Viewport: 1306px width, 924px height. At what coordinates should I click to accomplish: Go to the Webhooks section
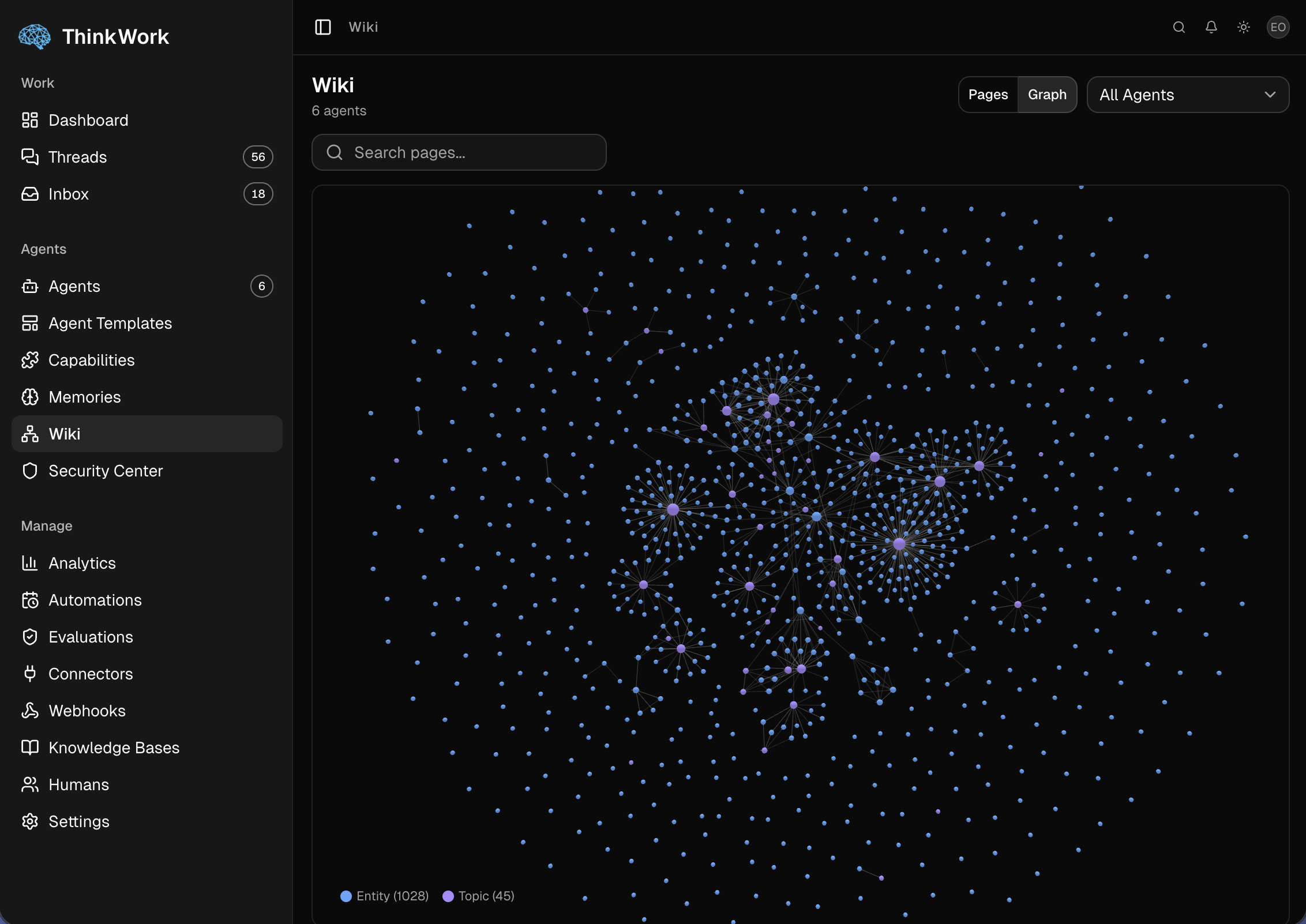click(87, 711)
